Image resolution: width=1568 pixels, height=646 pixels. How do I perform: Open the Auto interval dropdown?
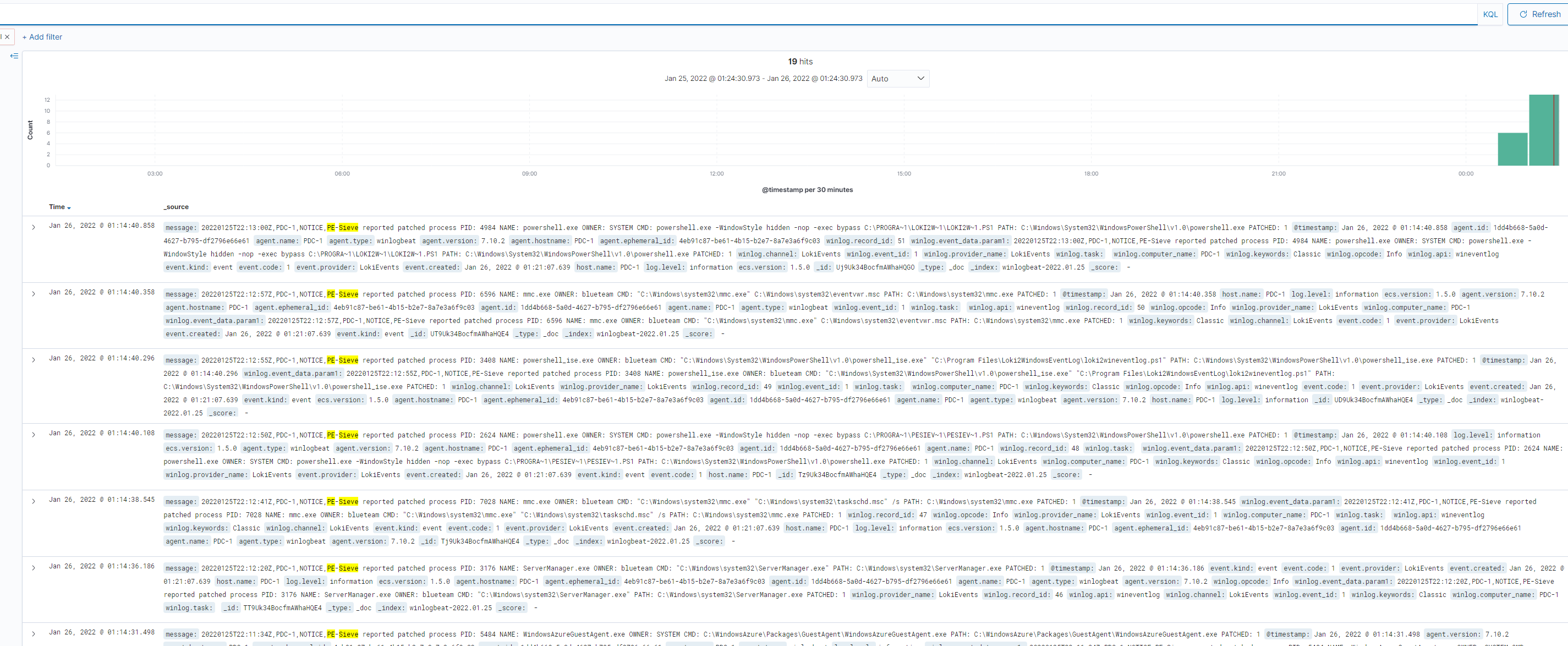(897, 79)
